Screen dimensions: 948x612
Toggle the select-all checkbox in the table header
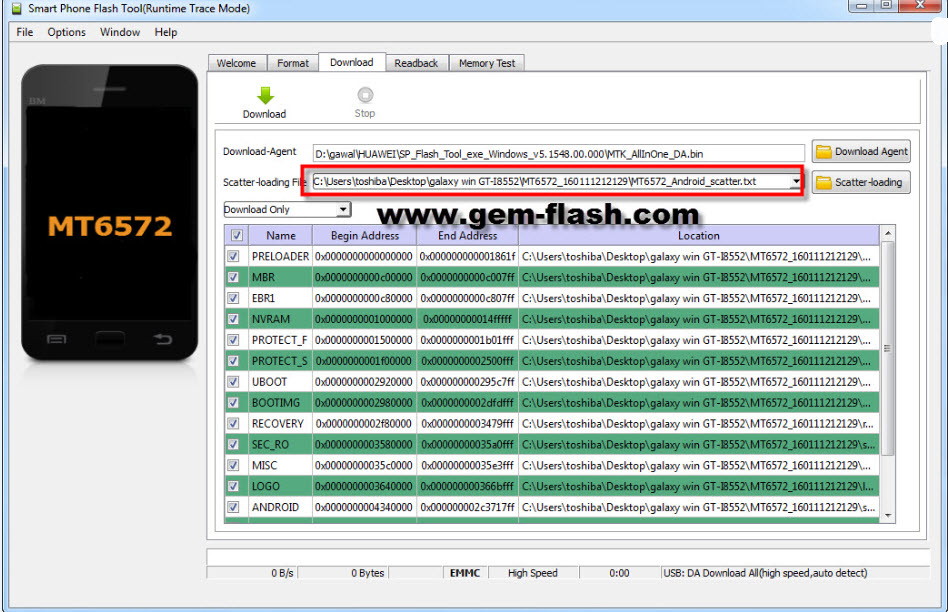coord(237,235)
